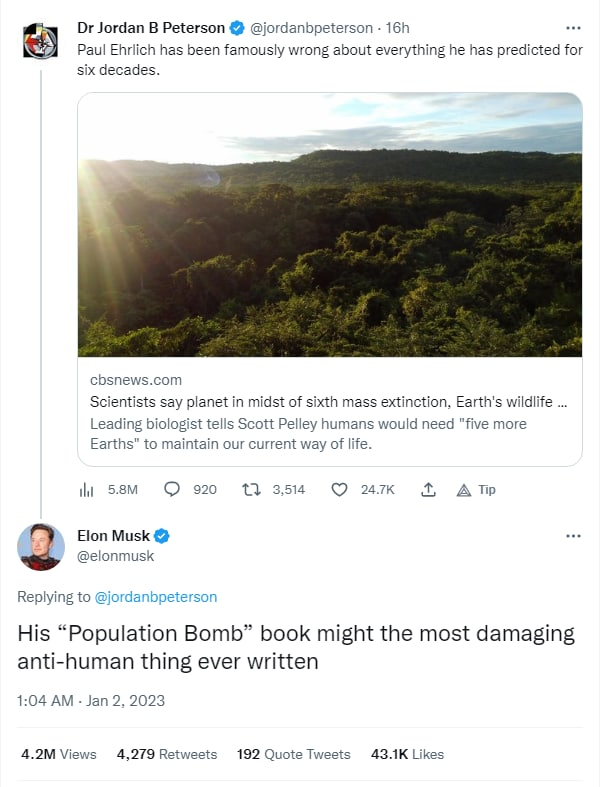Click Jordan Peterson's verified badge
Viewport: 600px width, 787px height.
(x=237, y=28)
